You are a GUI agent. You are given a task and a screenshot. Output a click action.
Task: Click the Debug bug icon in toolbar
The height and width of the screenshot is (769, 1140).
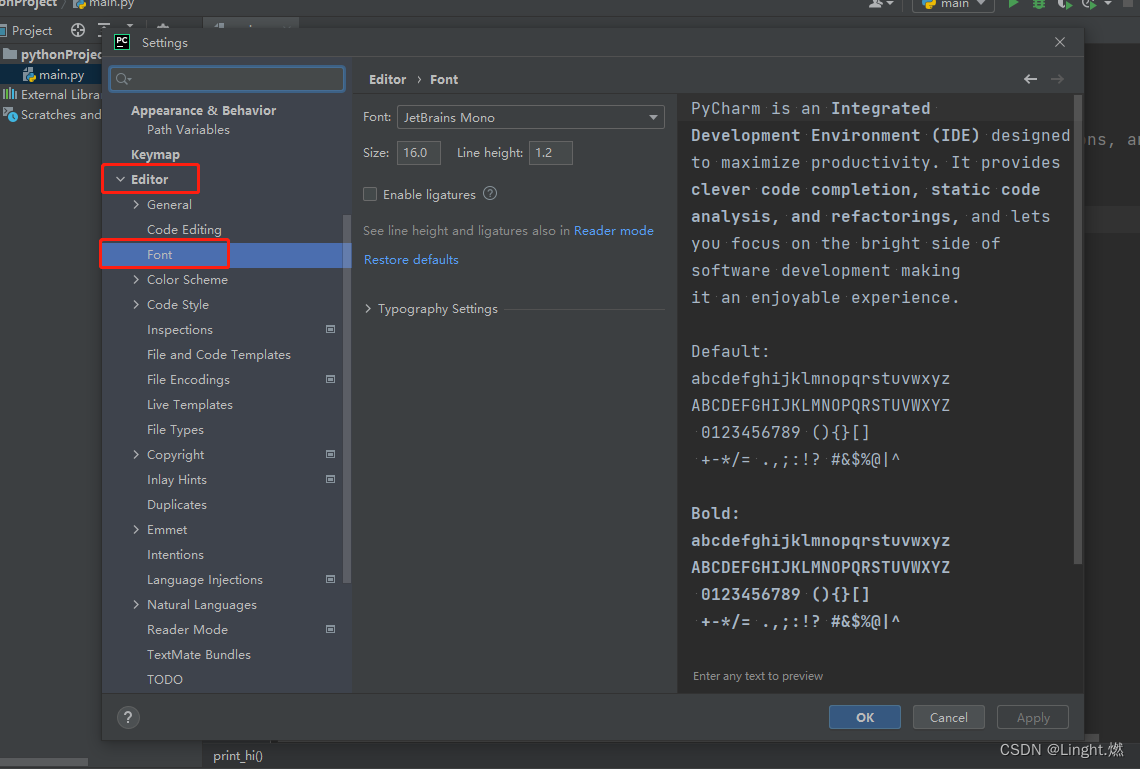(x=1039, y=4)
